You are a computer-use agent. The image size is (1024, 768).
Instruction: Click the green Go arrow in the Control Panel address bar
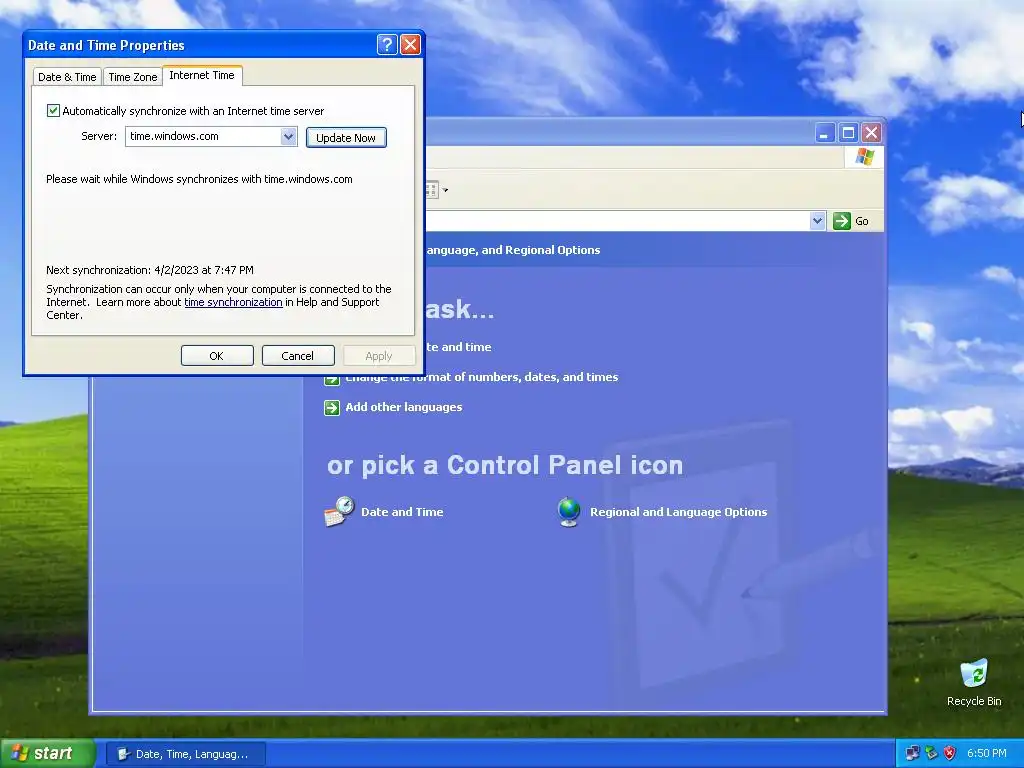[842, 221]
